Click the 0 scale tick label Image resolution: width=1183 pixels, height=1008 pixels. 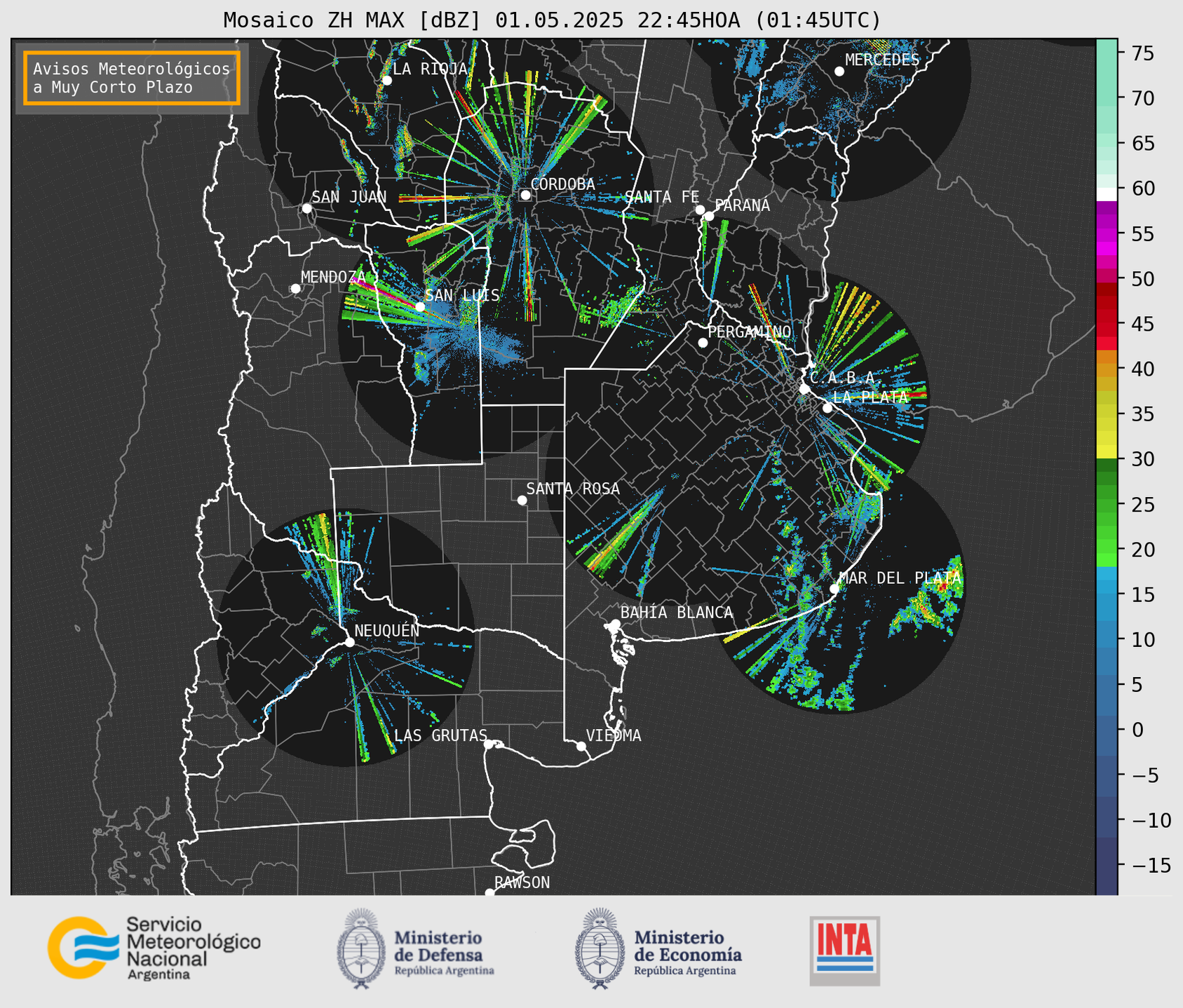1136,730
